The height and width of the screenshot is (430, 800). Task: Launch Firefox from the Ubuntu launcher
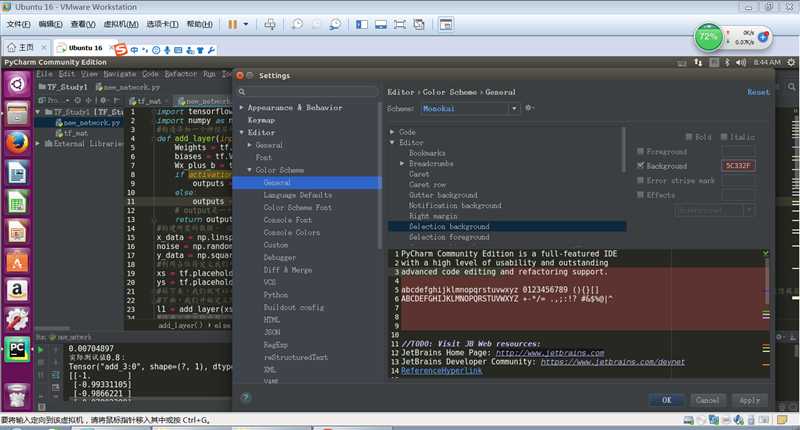pos(17,143)
